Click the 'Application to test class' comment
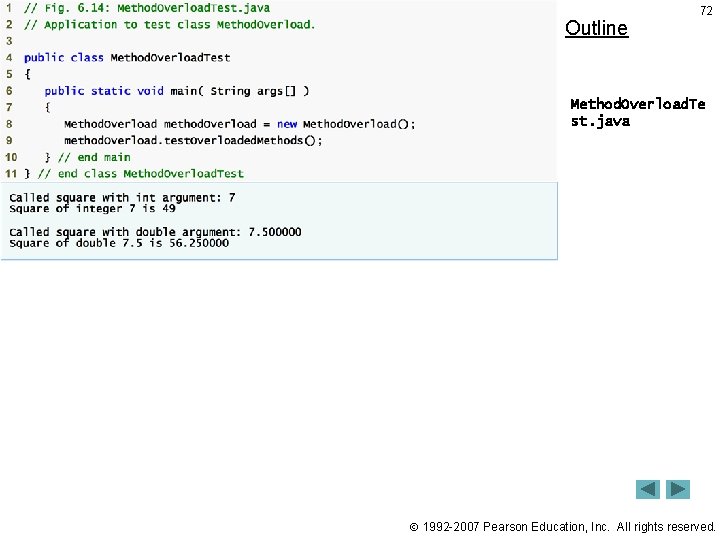720x540 pixels. (169, 25)
